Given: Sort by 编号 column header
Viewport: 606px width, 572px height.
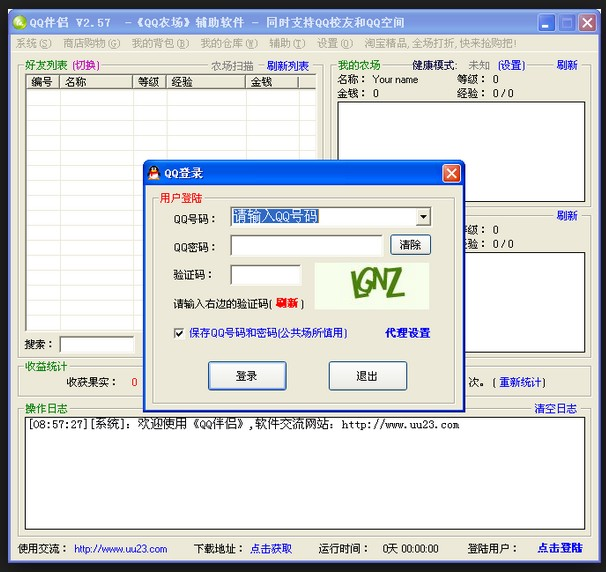Looking at the screenshot, I should click(43, 82).
